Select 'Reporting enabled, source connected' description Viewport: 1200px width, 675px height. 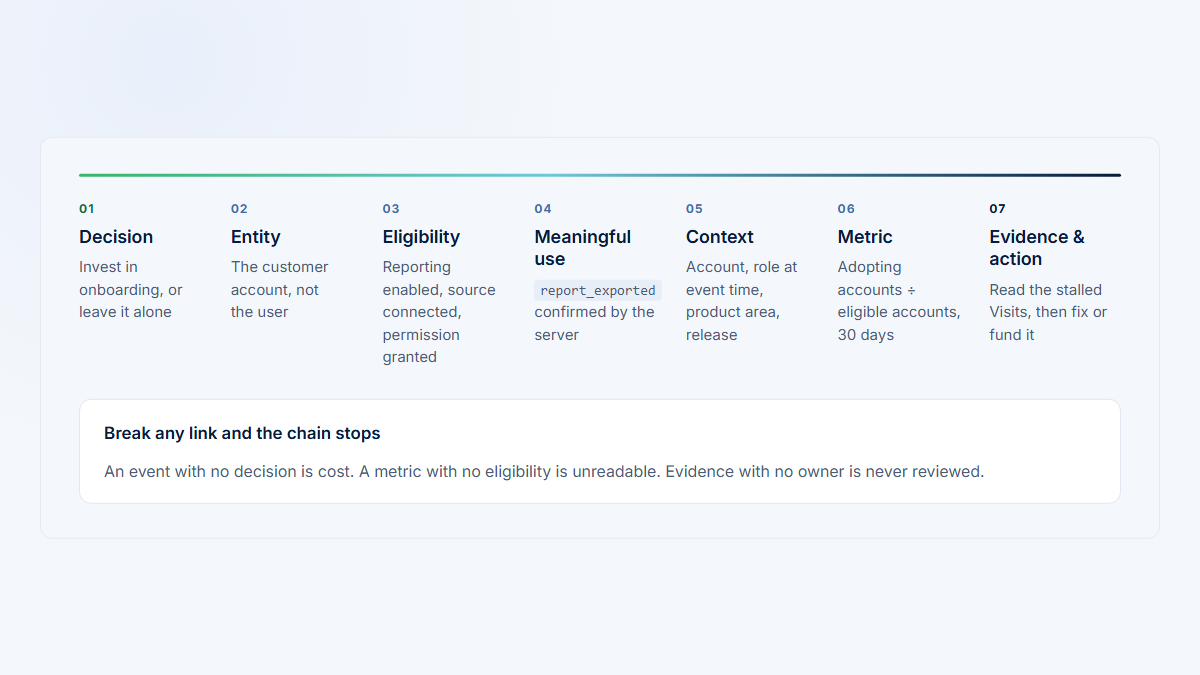(x=439, y=312)
